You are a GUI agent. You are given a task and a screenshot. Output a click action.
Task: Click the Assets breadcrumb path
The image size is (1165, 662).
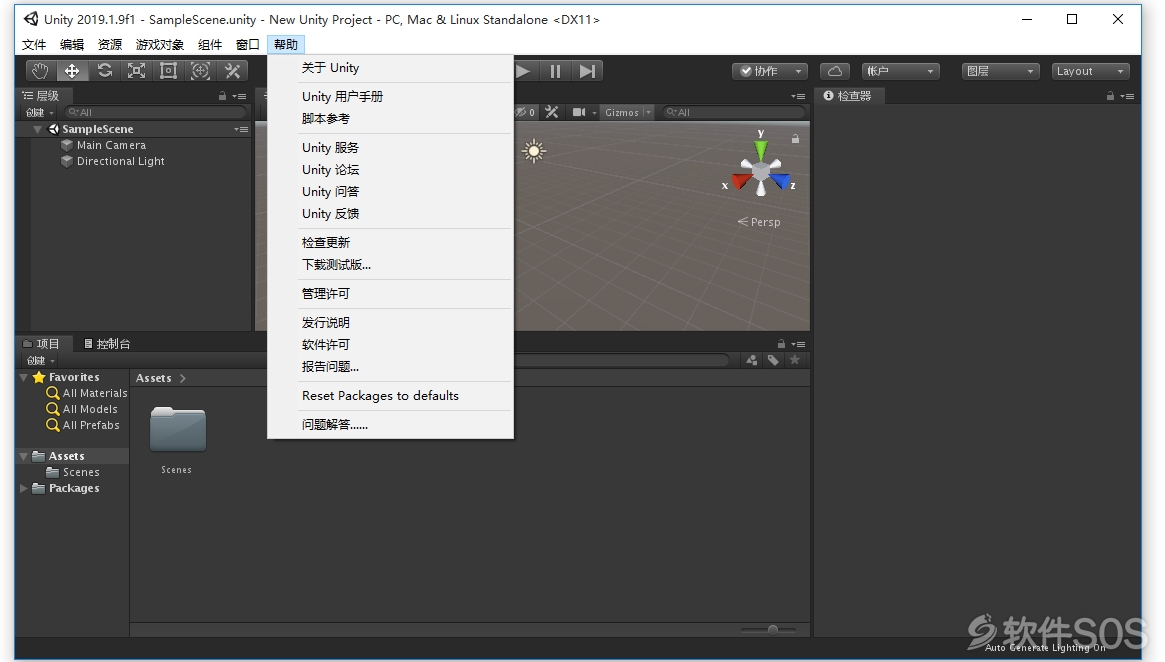pos(154,378)
